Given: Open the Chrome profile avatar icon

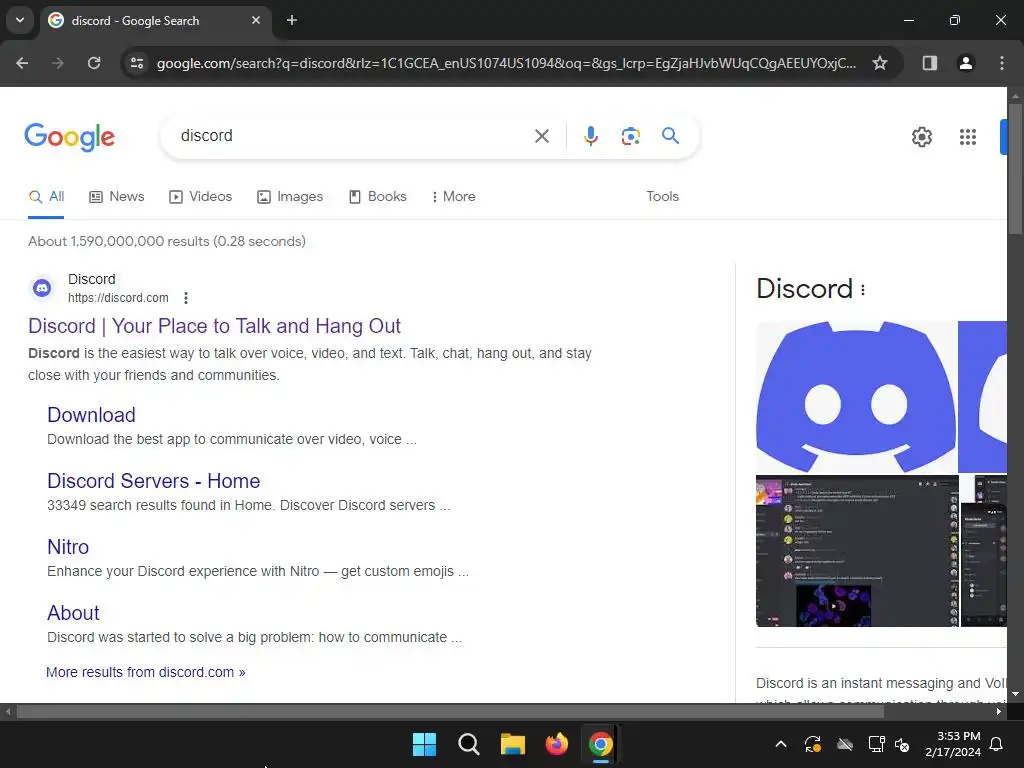Looking at the screenshot, I should click(965, 63).
